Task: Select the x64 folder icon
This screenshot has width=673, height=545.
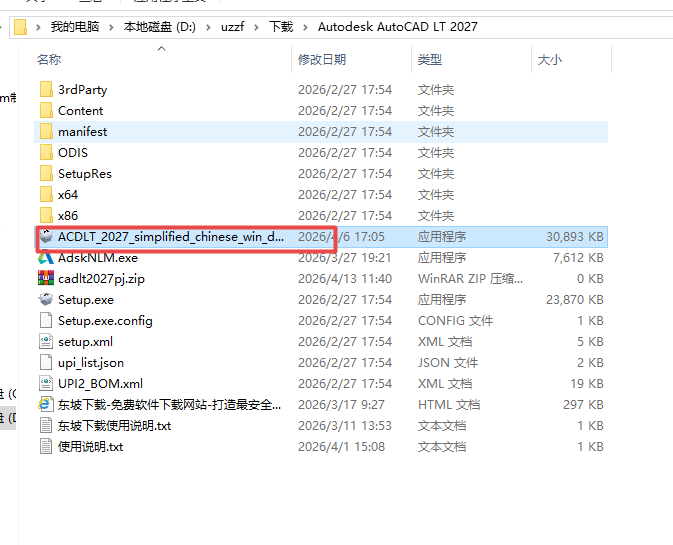Action: click(46, 195)
